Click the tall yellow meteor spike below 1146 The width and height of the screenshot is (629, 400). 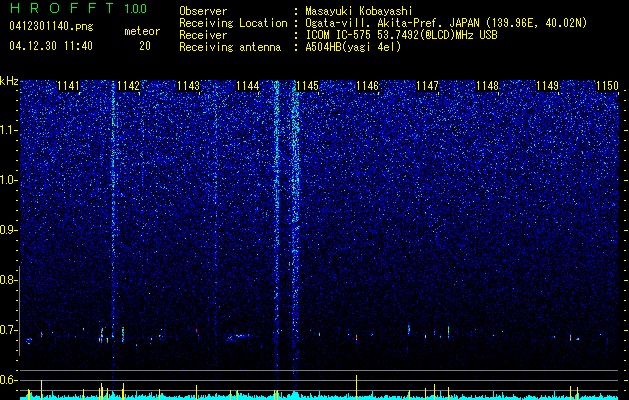coord(356,387)
